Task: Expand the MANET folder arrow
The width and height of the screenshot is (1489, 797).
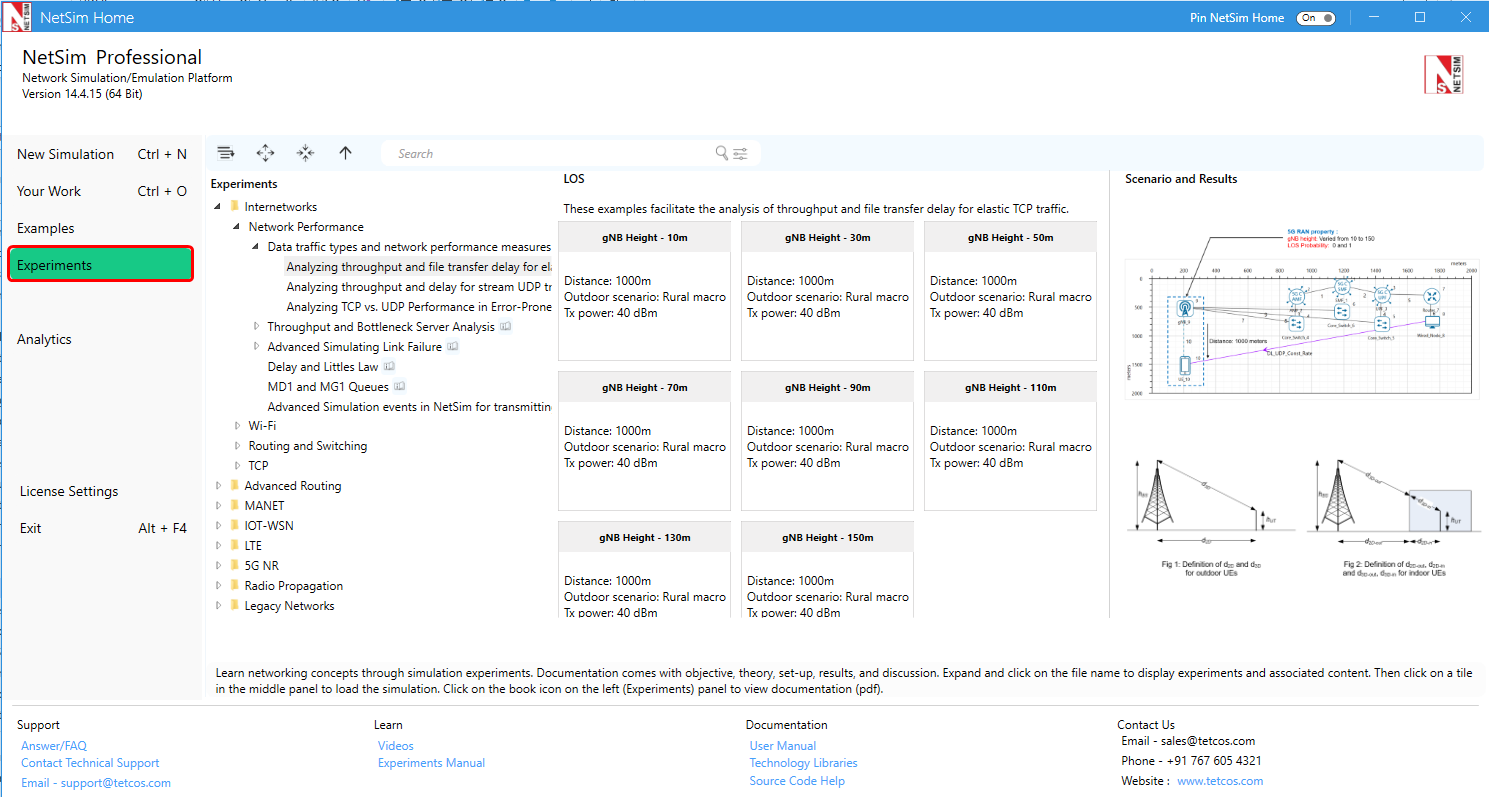Action: click(x=218, y=506)
